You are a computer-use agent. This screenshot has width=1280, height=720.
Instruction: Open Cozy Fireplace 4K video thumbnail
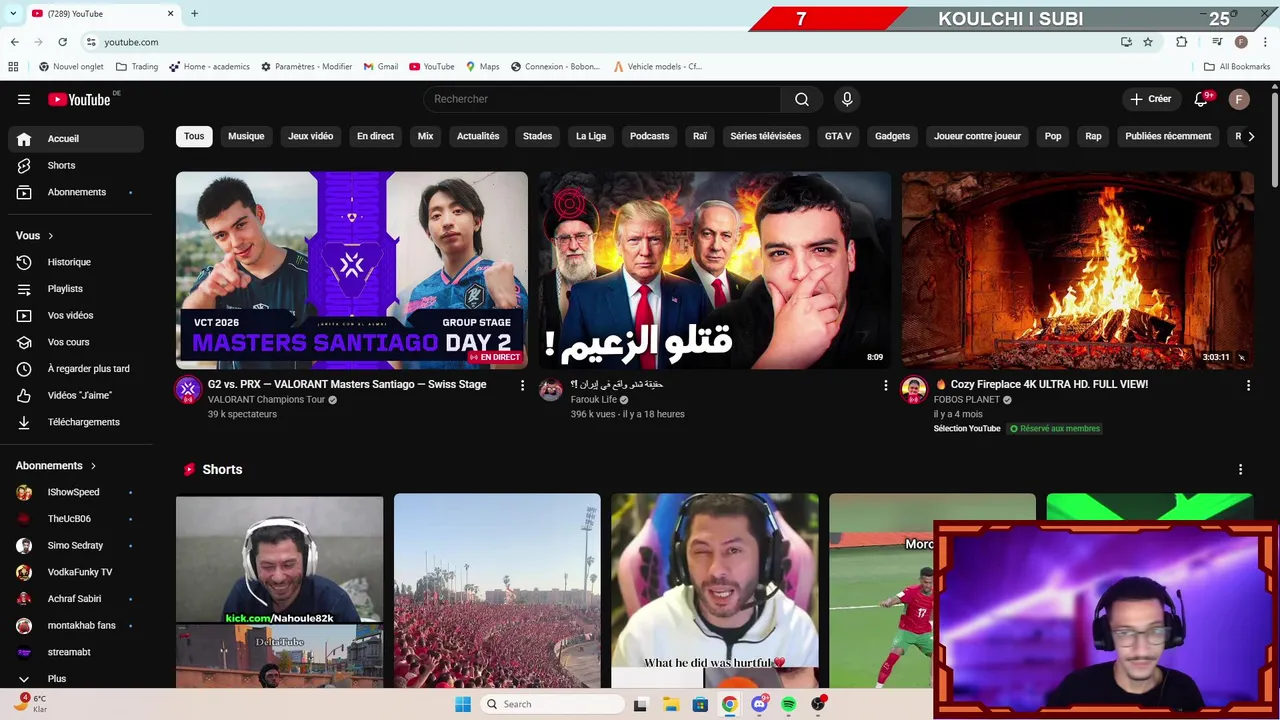[x=1078, y=270]
